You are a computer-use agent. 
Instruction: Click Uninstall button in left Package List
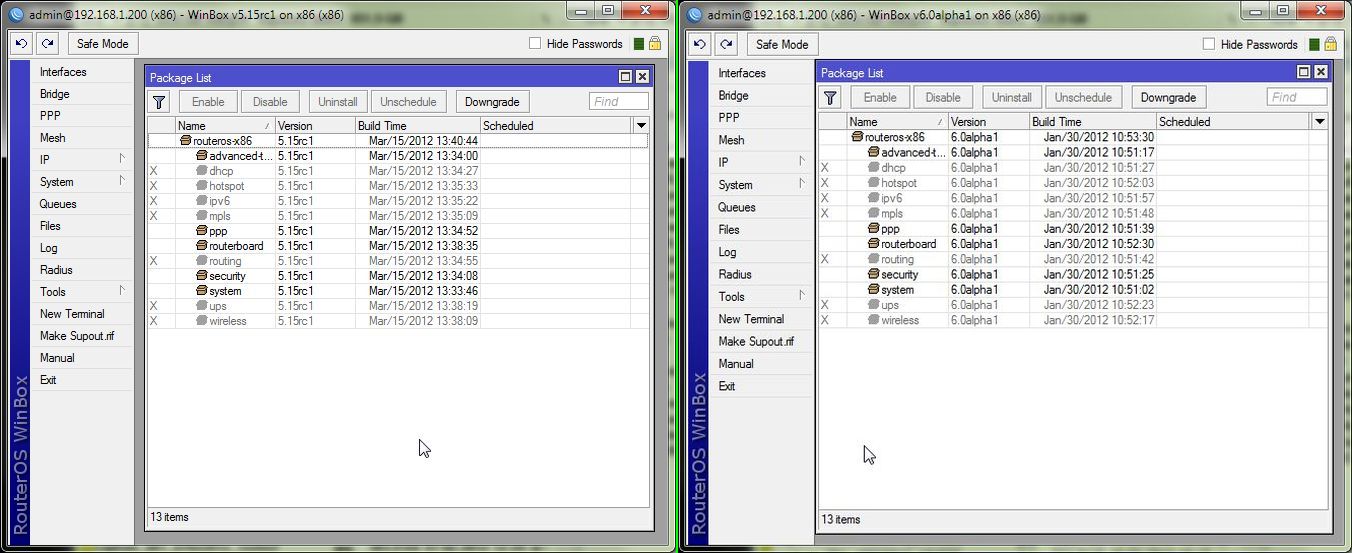(x=338, y=101)
